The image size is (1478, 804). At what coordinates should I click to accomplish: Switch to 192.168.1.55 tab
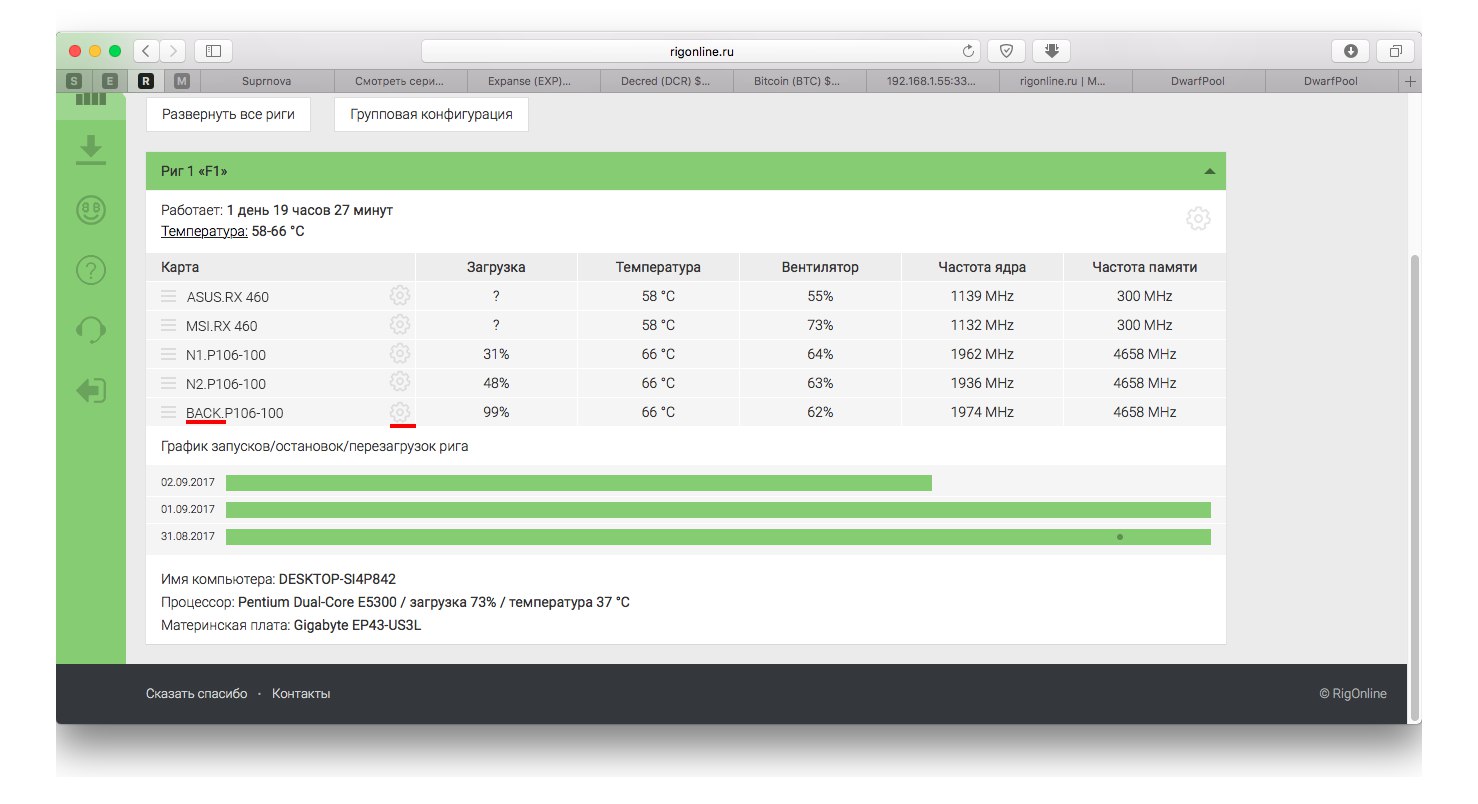click(932, 82)
